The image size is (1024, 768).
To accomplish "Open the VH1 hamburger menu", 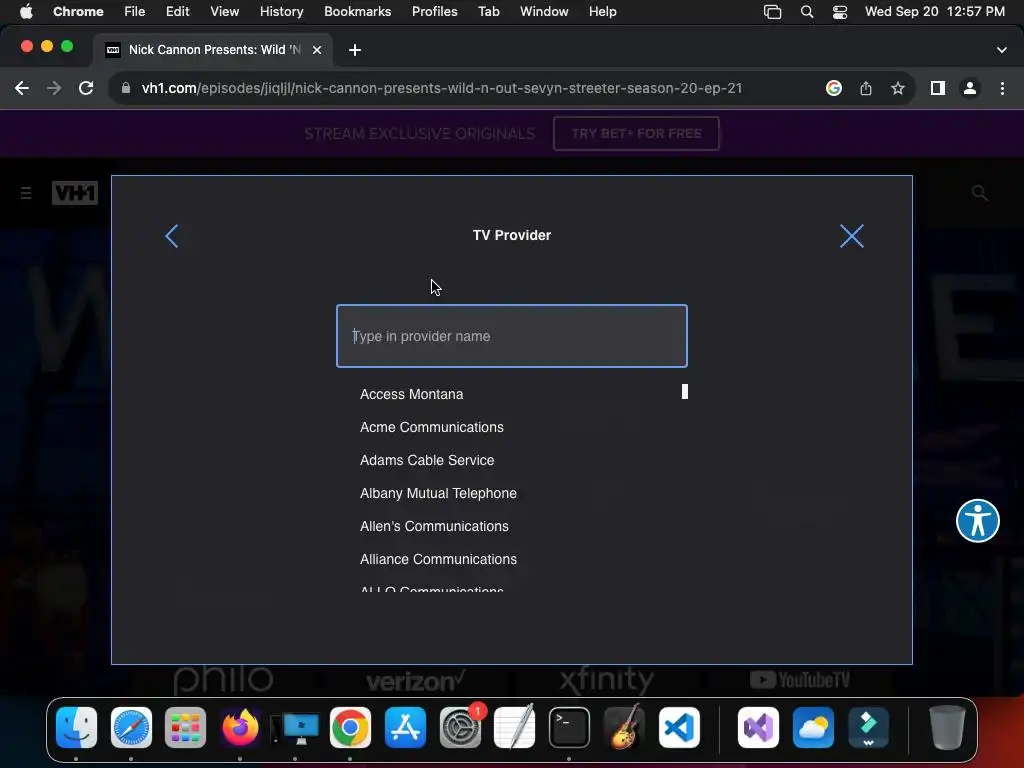I will pyautogui.click(x=26, y=193).
